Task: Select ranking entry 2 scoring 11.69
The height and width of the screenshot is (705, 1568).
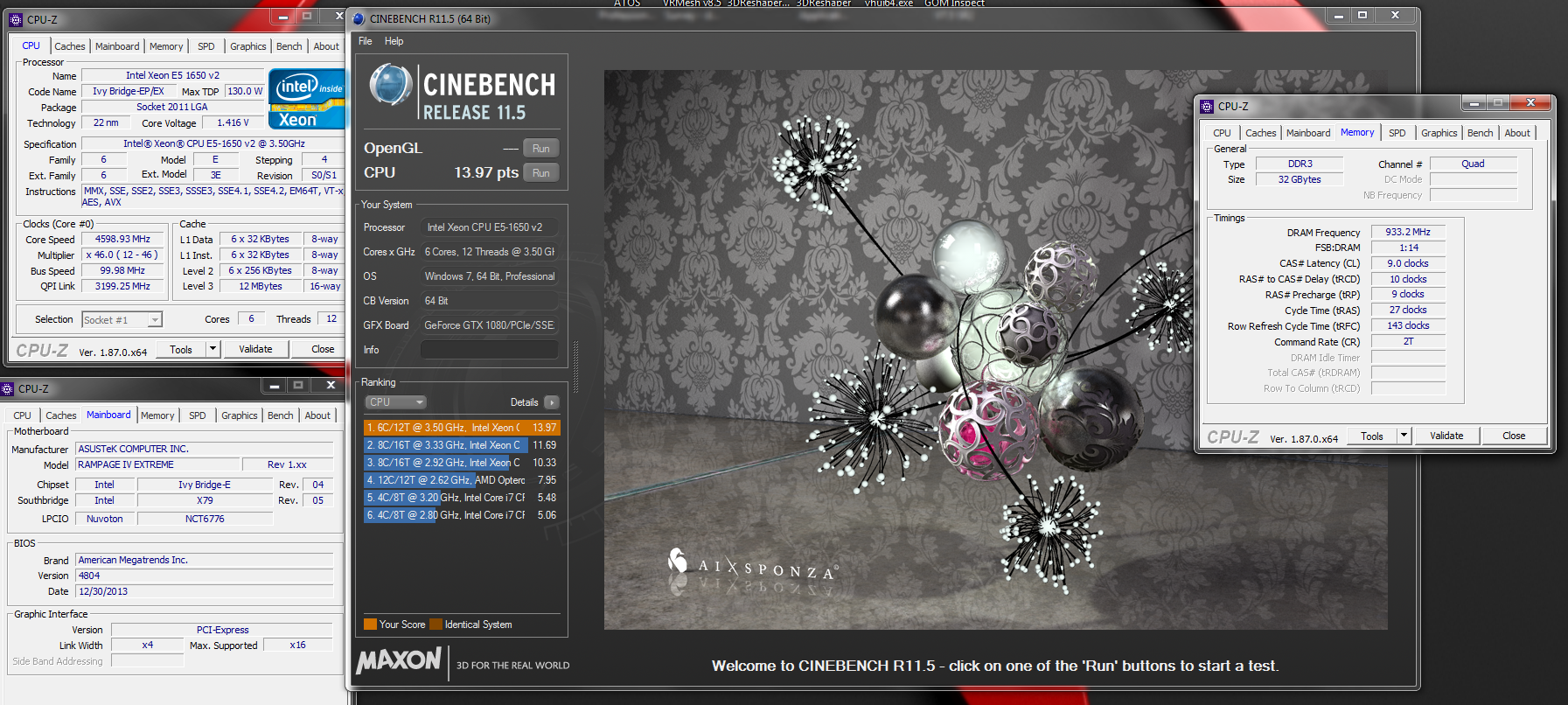Action: [x=462, y=445]
